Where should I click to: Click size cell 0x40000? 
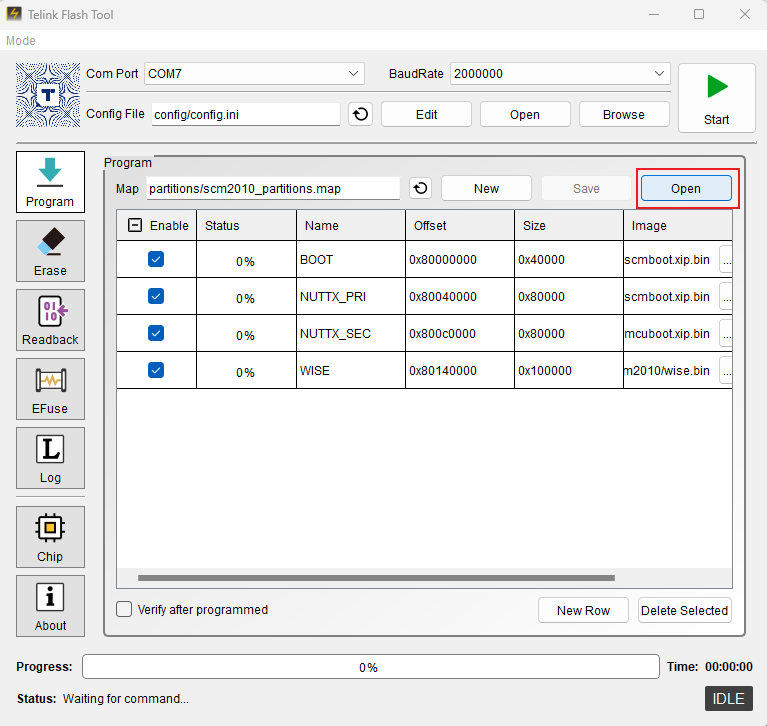(x=569, y=259)
